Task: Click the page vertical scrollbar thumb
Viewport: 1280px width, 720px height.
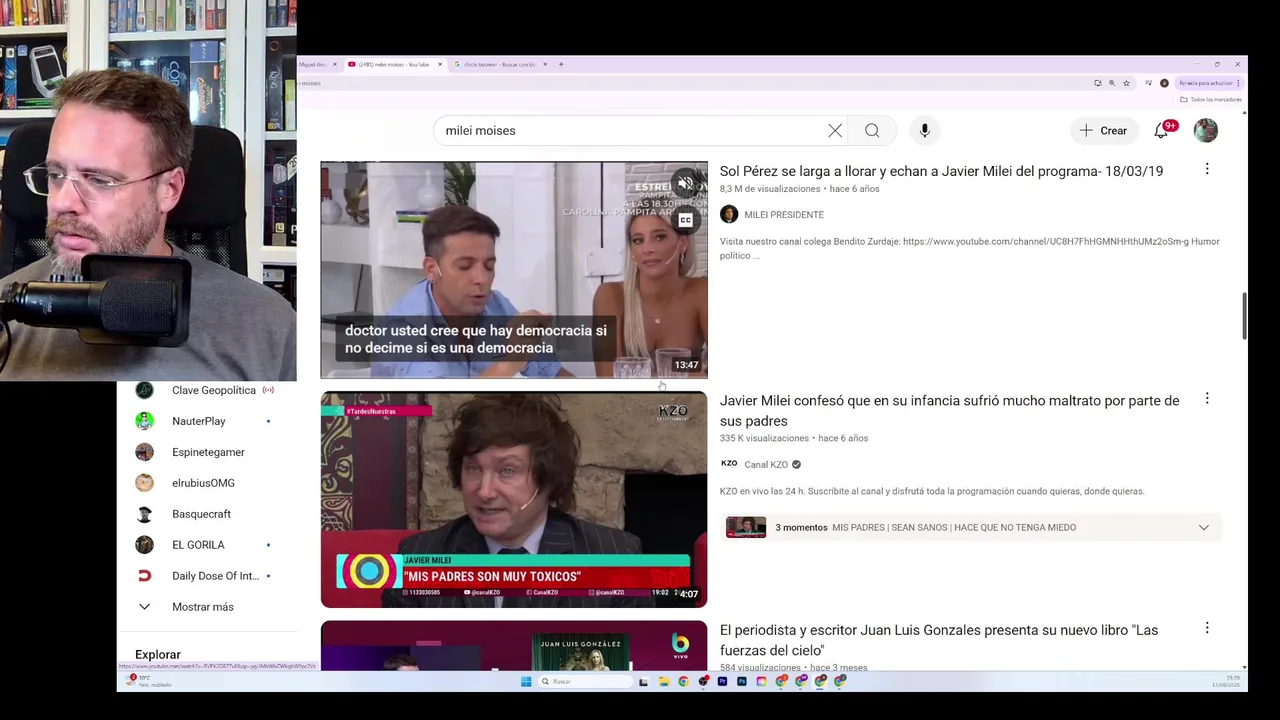Action: pyautogui.click(x=1244, y=316)
